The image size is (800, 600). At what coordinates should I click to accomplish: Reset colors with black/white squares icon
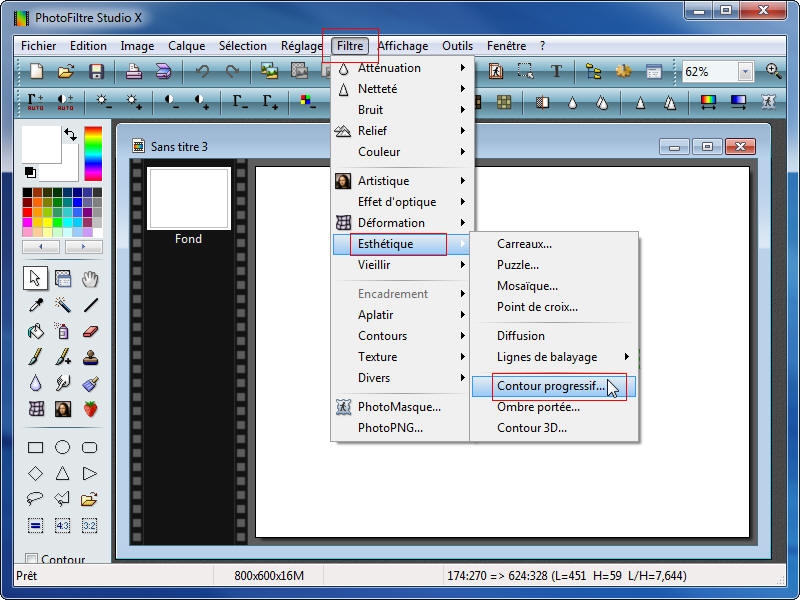pyautogui.click(x=30, y=172)
